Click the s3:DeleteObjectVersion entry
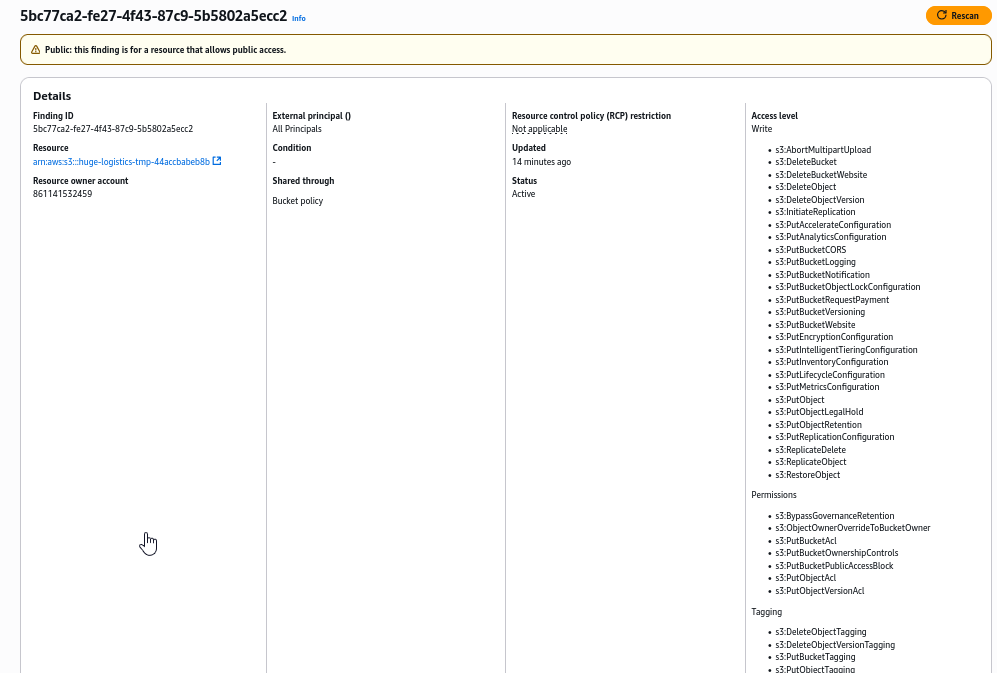The image size is (997, 673). click(820, 200)
